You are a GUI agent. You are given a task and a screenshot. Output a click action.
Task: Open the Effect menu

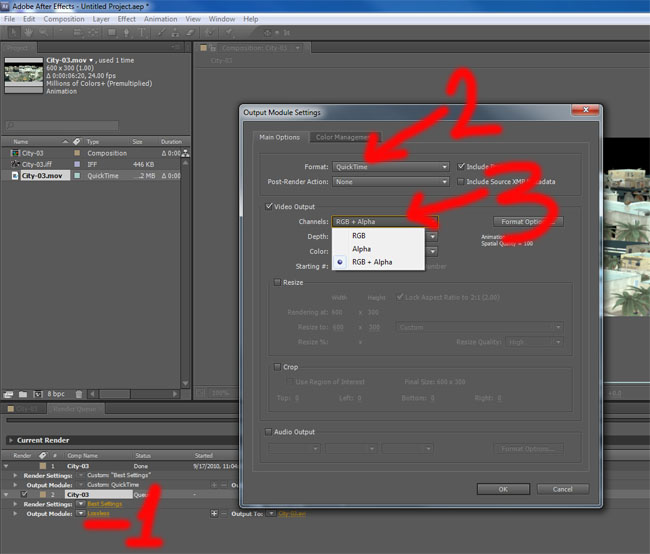(x=126, y=19)
